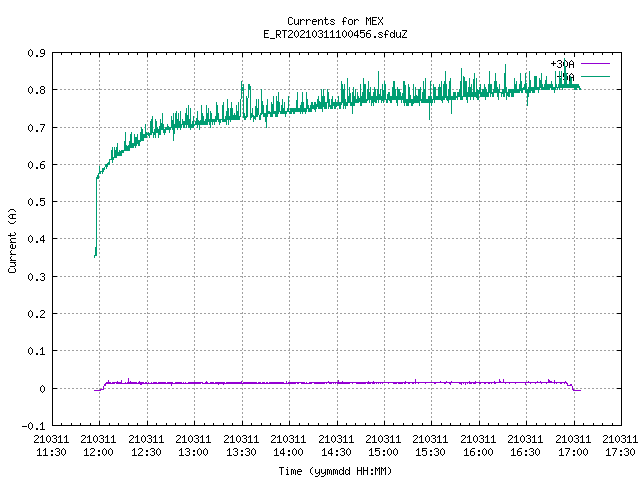The image size is (640, 480).
Task: Click the +30A legend label
Action: (562, 64)
